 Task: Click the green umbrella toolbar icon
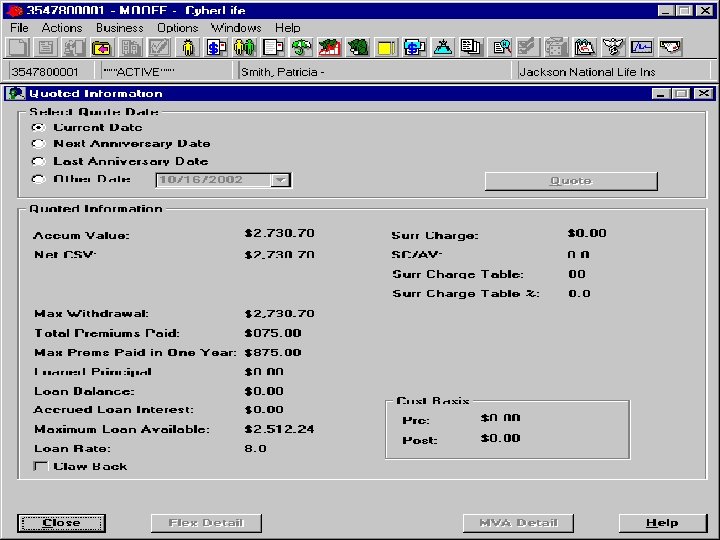click(x=301, y=48)
